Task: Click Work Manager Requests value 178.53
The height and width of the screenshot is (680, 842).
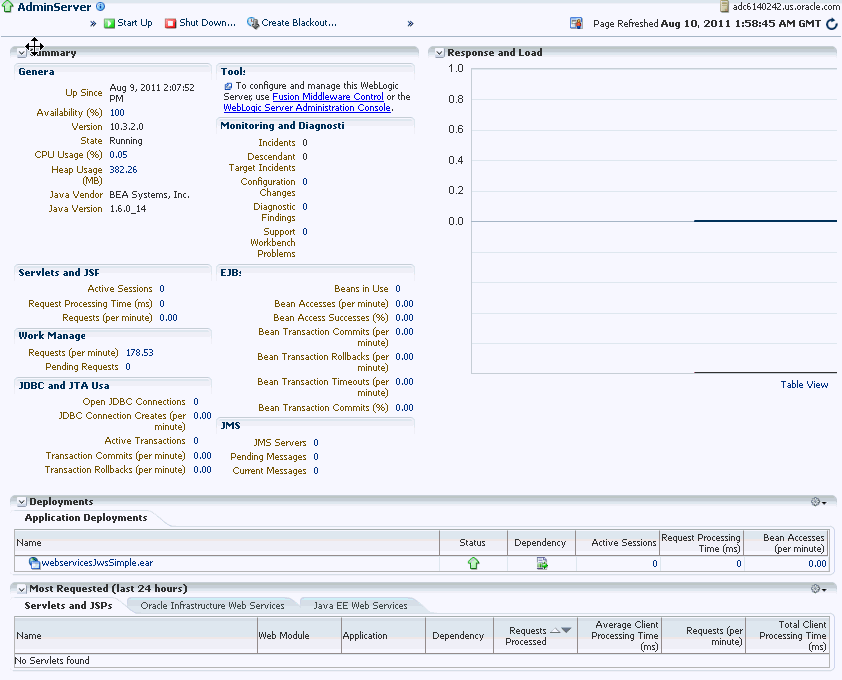Action: pyautogui.click(x=140, y=353)
